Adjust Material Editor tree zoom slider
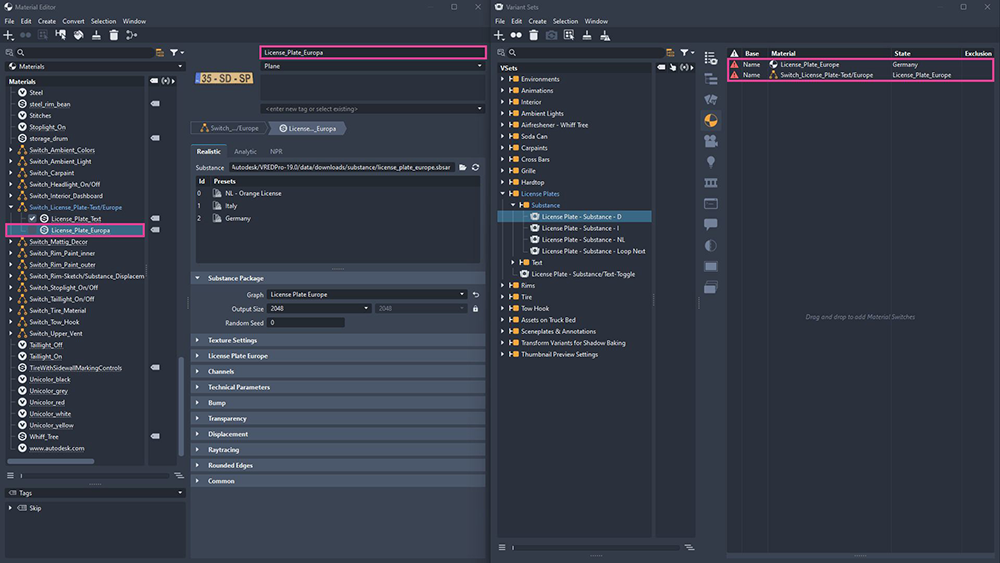This screenshot has height=563, width=1000. point(94,476)
